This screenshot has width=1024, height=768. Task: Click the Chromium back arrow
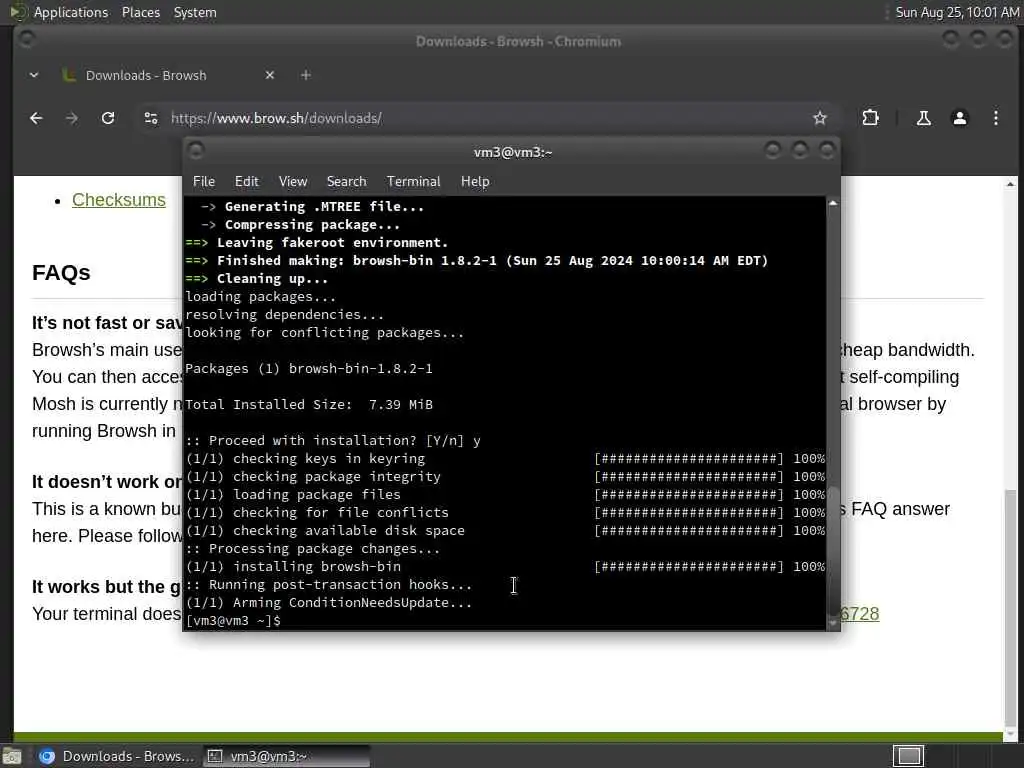point(36,118)
